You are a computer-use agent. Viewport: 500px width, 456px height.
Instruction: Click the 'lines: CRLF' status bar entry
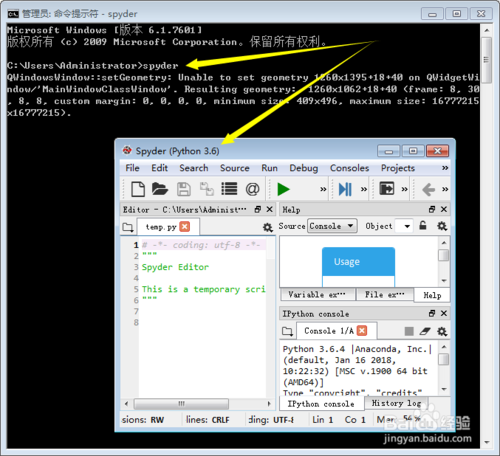(208, 420)
